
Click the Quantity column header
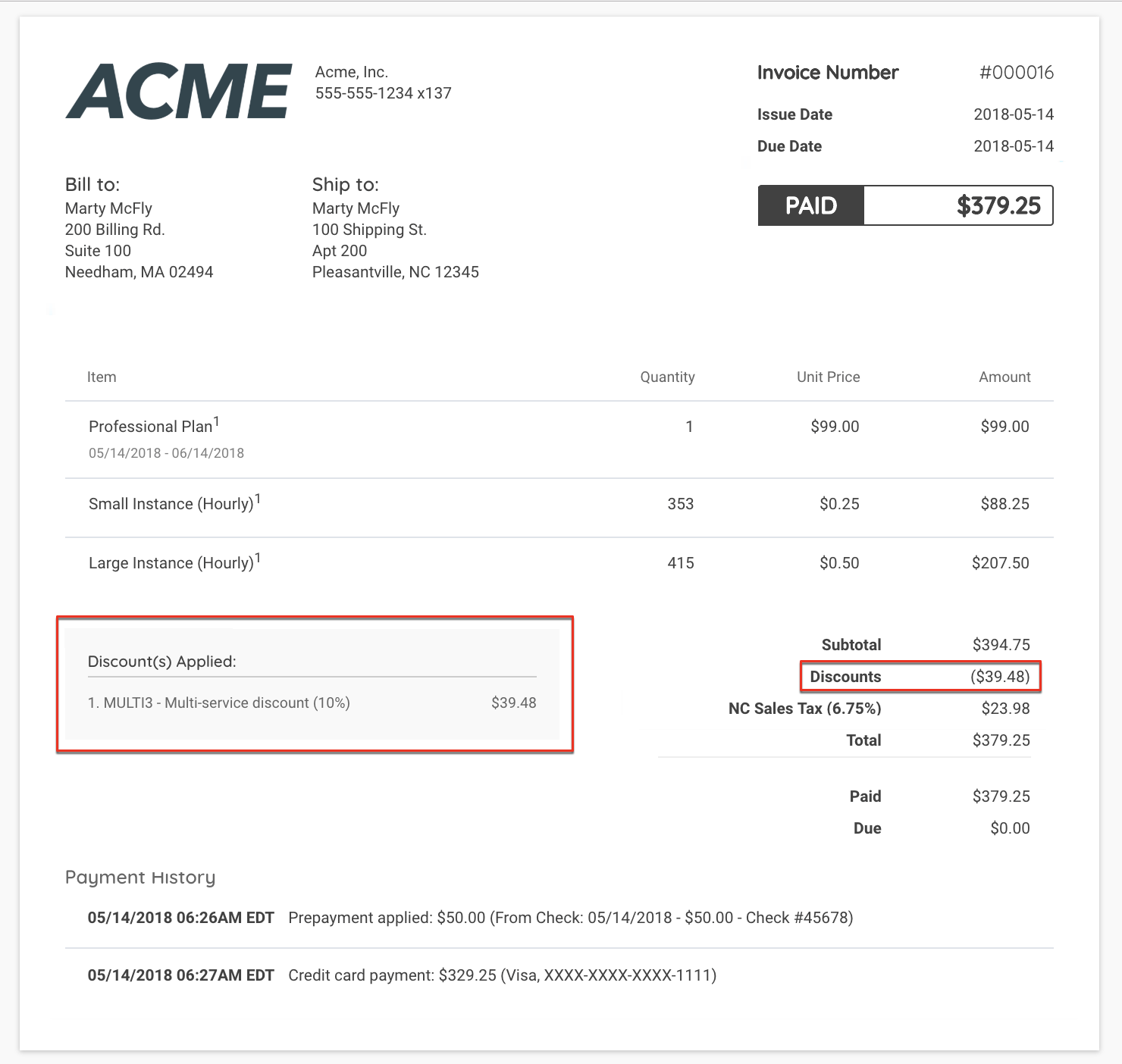point(667,377)
